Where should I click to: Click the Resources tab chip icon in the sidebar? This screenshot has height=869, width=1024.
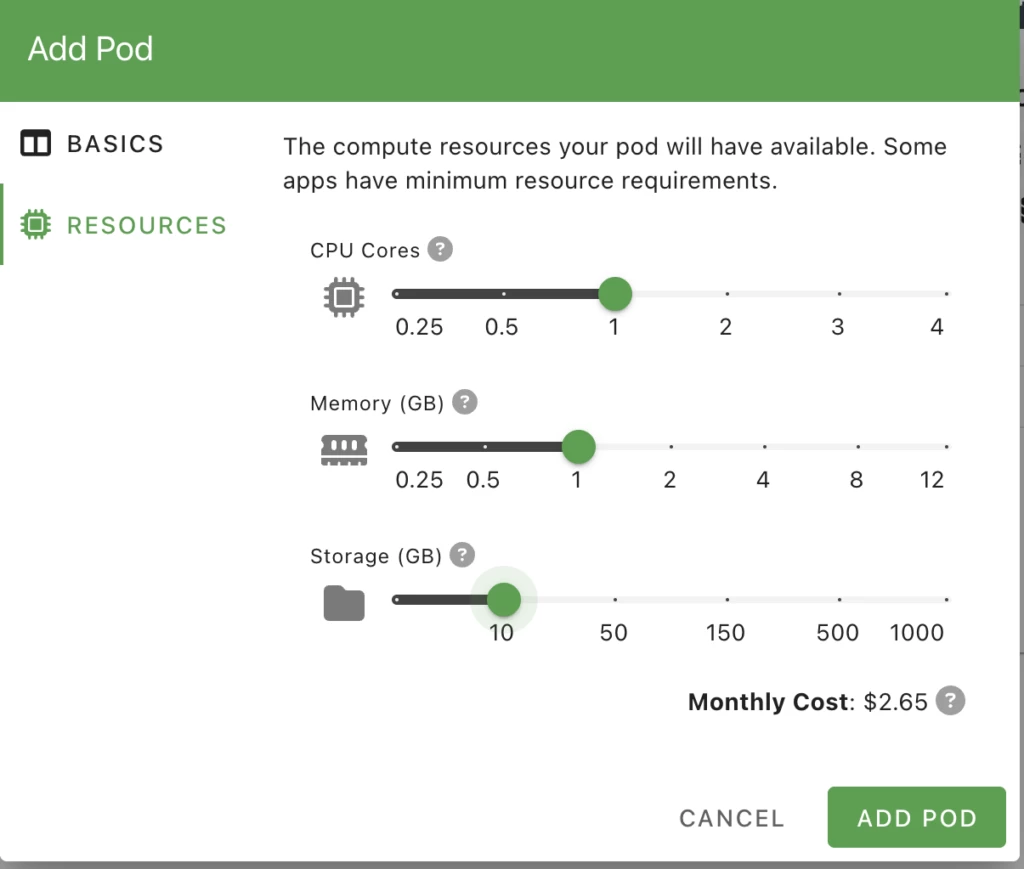point(35,225)
